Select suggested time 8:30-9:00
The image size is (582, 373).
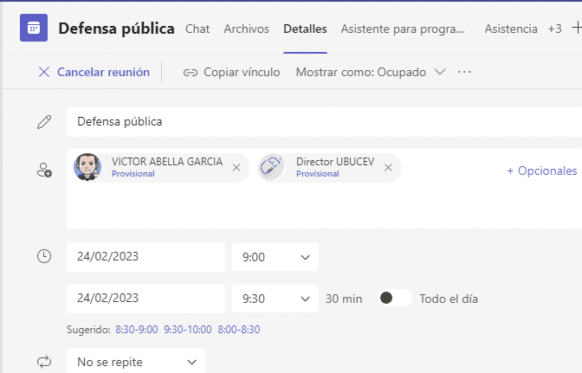click(137, 329)
